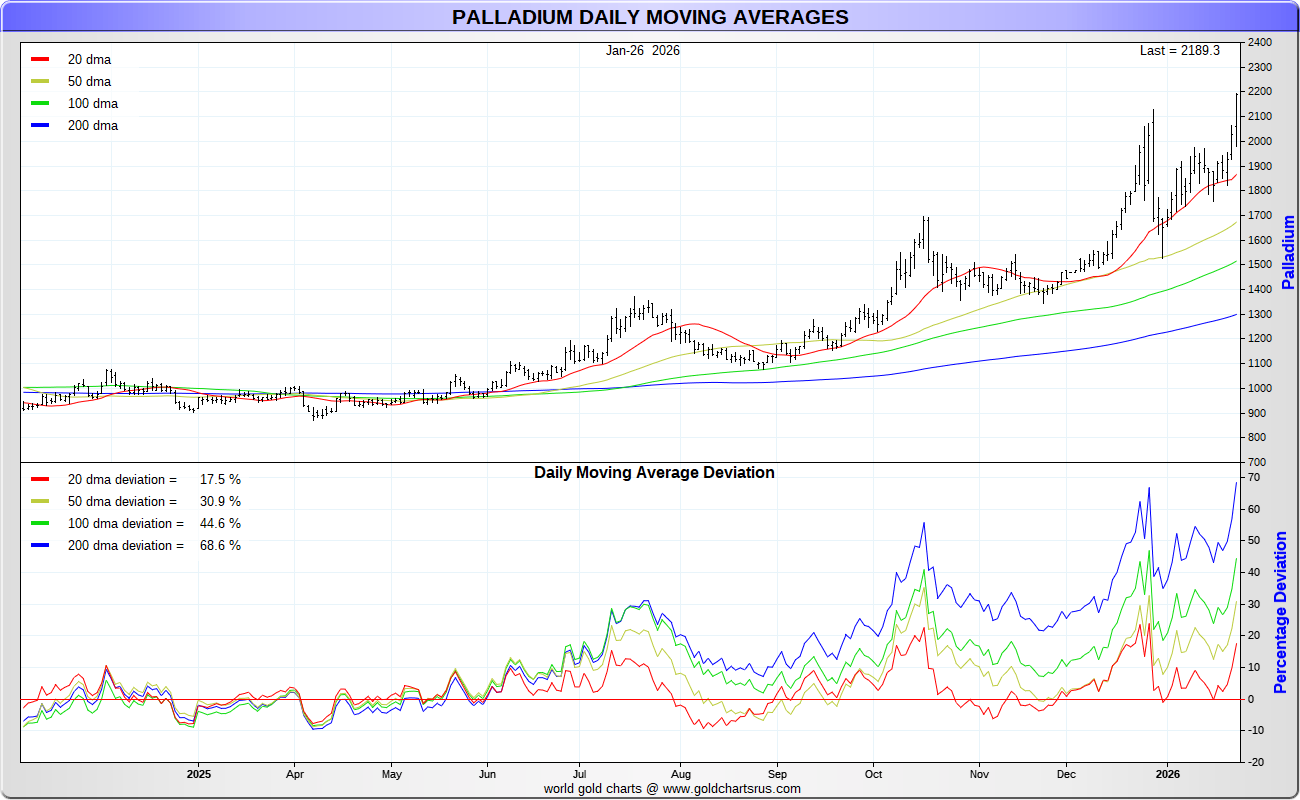Click the Daily Moving Average Deviation heading
Screen dimensions: 1300x800
pyautogui.click(x=654, y=473)
